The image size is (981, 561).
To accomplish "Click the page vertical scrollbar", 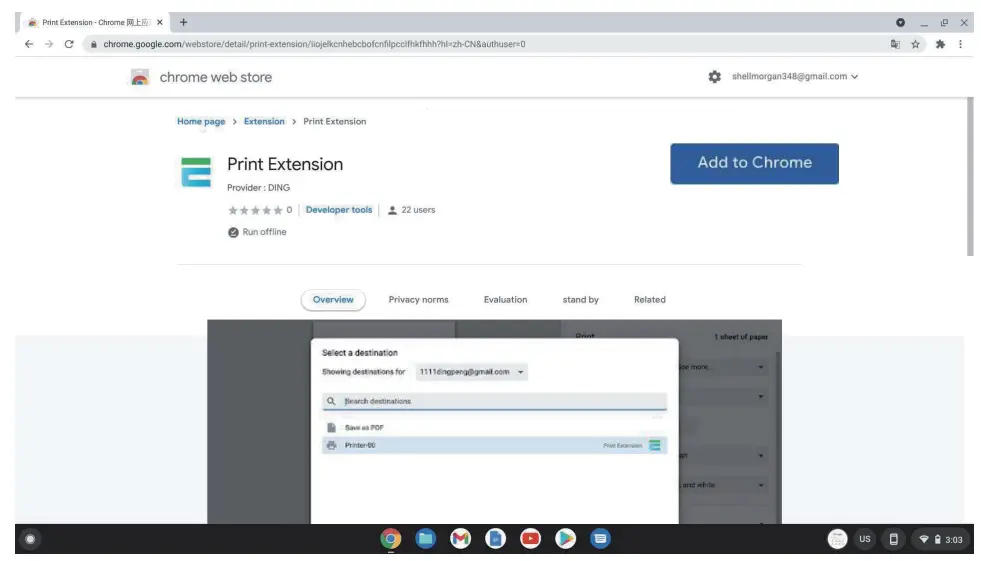I will tap(970, 176).
